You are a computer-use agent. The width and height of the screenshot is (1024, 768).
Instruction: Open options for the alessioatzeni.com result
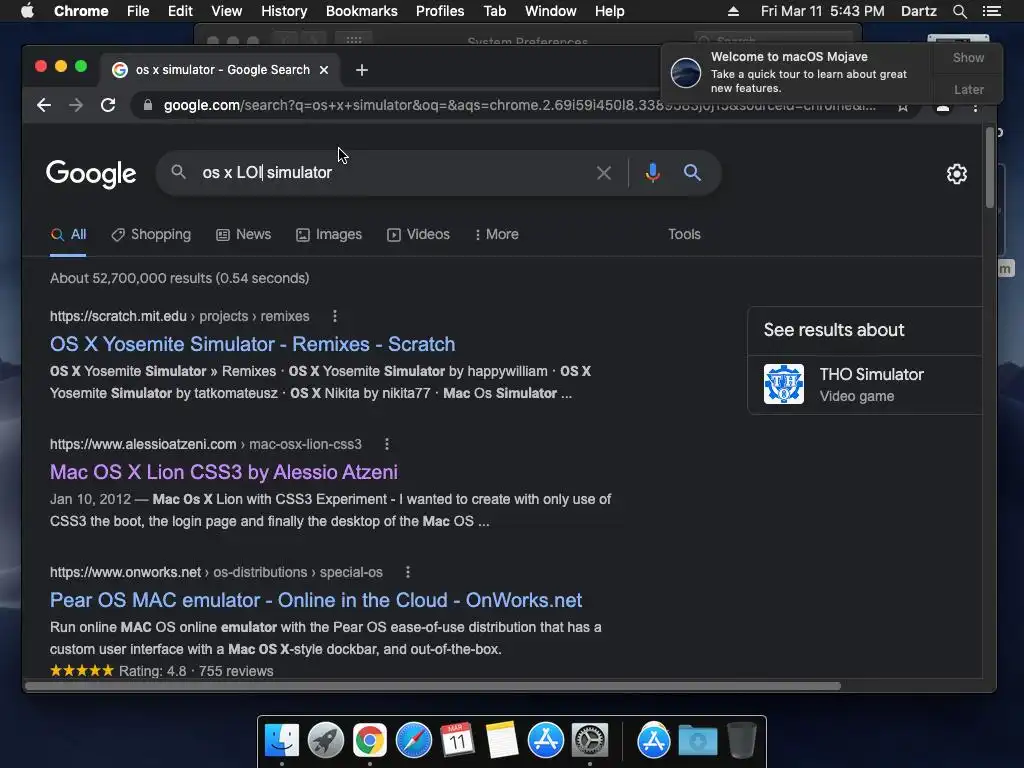(387, 444)
